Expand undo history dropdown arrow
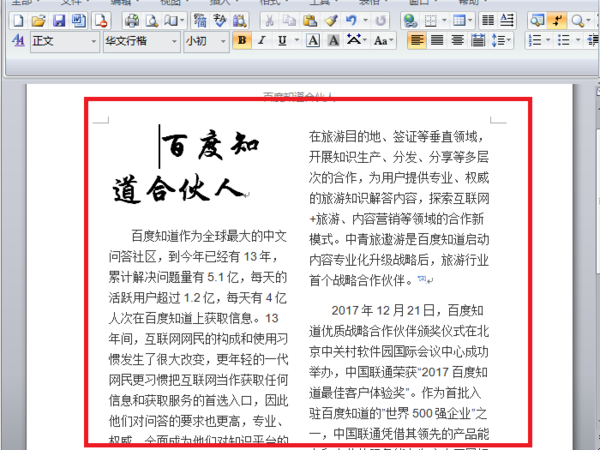Image resolution: width=600 pixels, height=450 pixels. pos(365,20)
